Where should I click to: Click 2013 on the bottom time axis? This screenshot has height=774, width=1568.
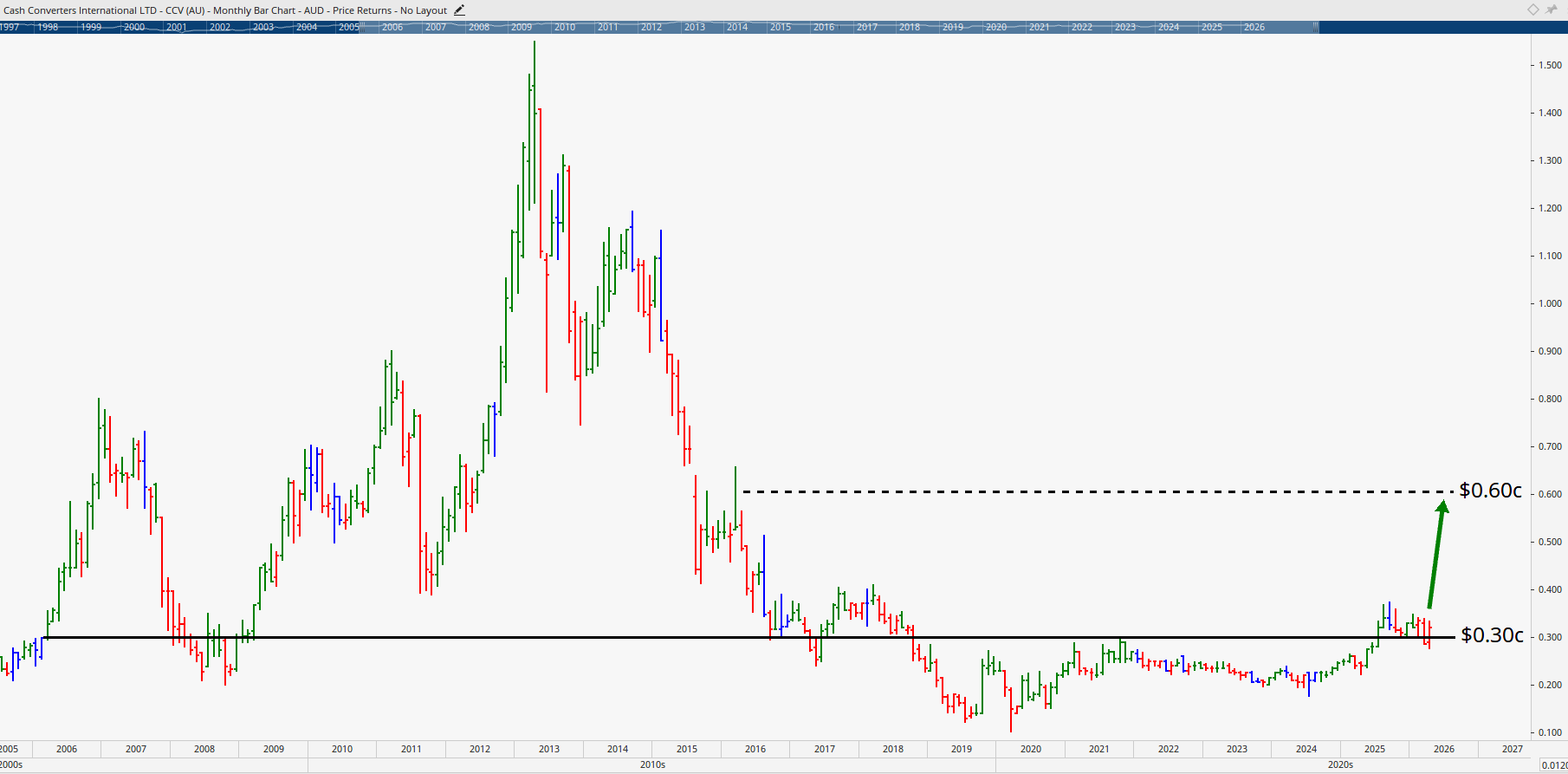pyautogui.click(x=549, y=749)
